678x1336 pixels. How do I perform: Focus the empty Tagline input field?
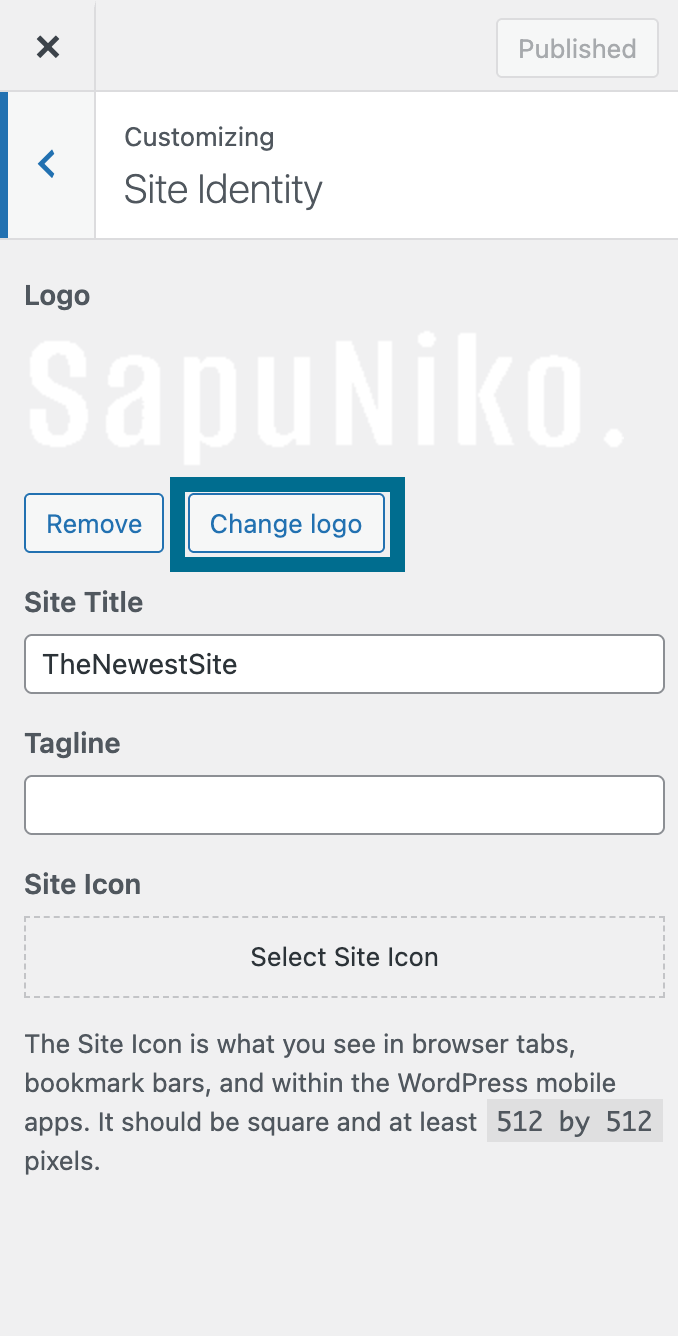[344, 805]
